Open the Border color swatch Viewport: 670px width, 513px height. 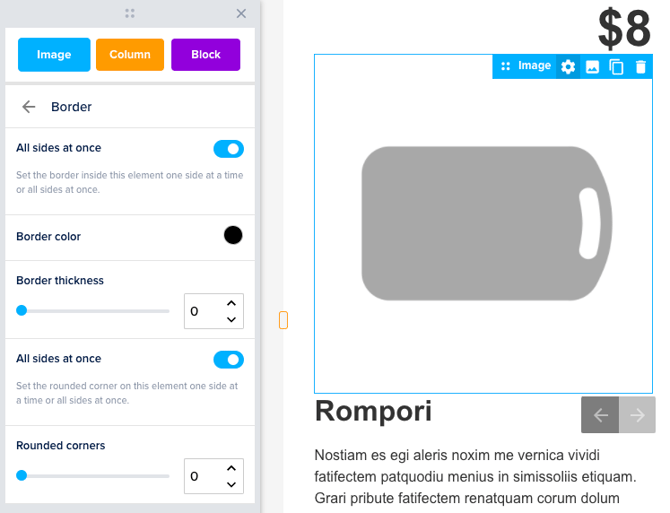tap(233, 235)
